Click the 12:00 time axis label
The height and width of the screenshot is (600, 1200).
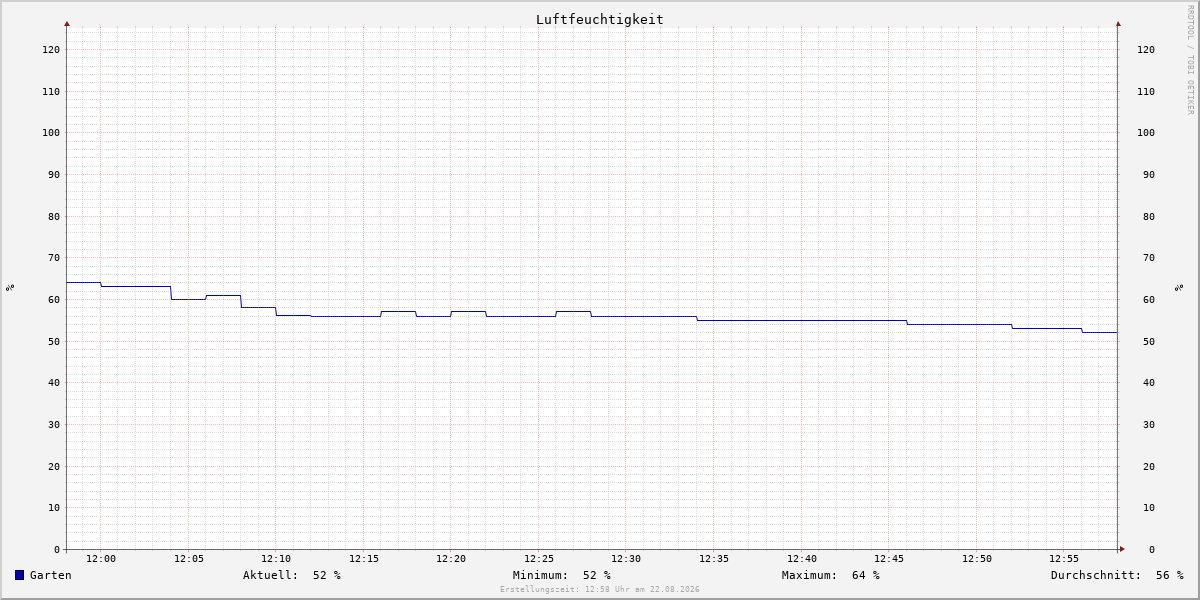tap(101, 559)
